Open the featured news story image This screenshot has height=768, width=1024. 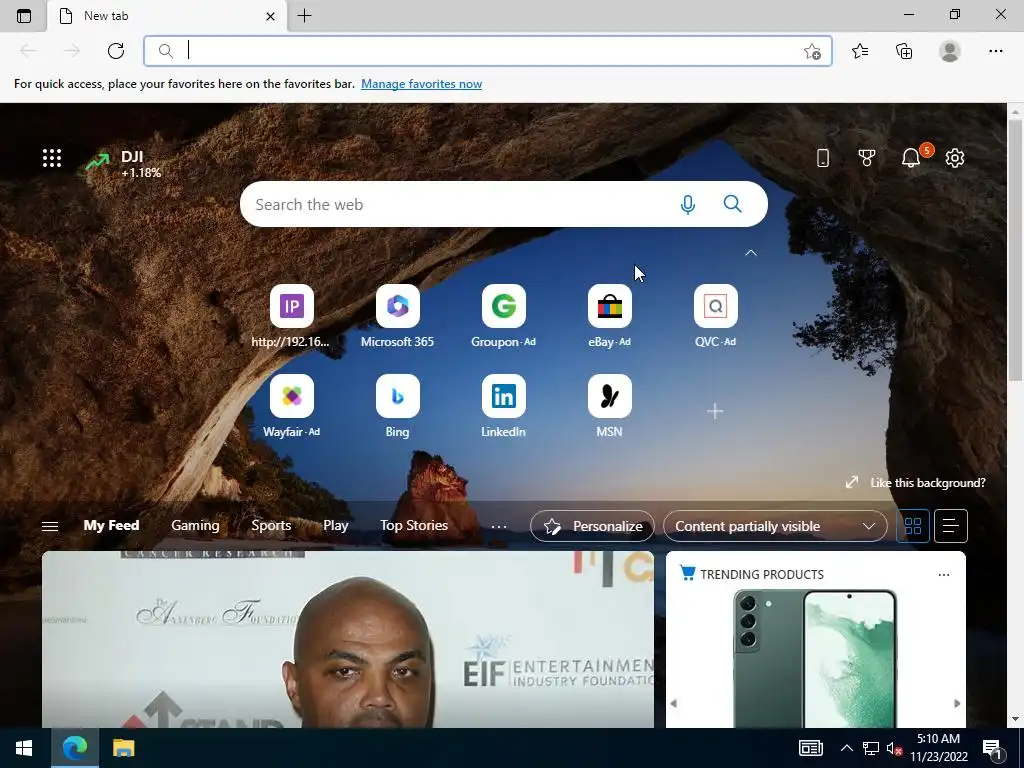click(x=348, y=639)
